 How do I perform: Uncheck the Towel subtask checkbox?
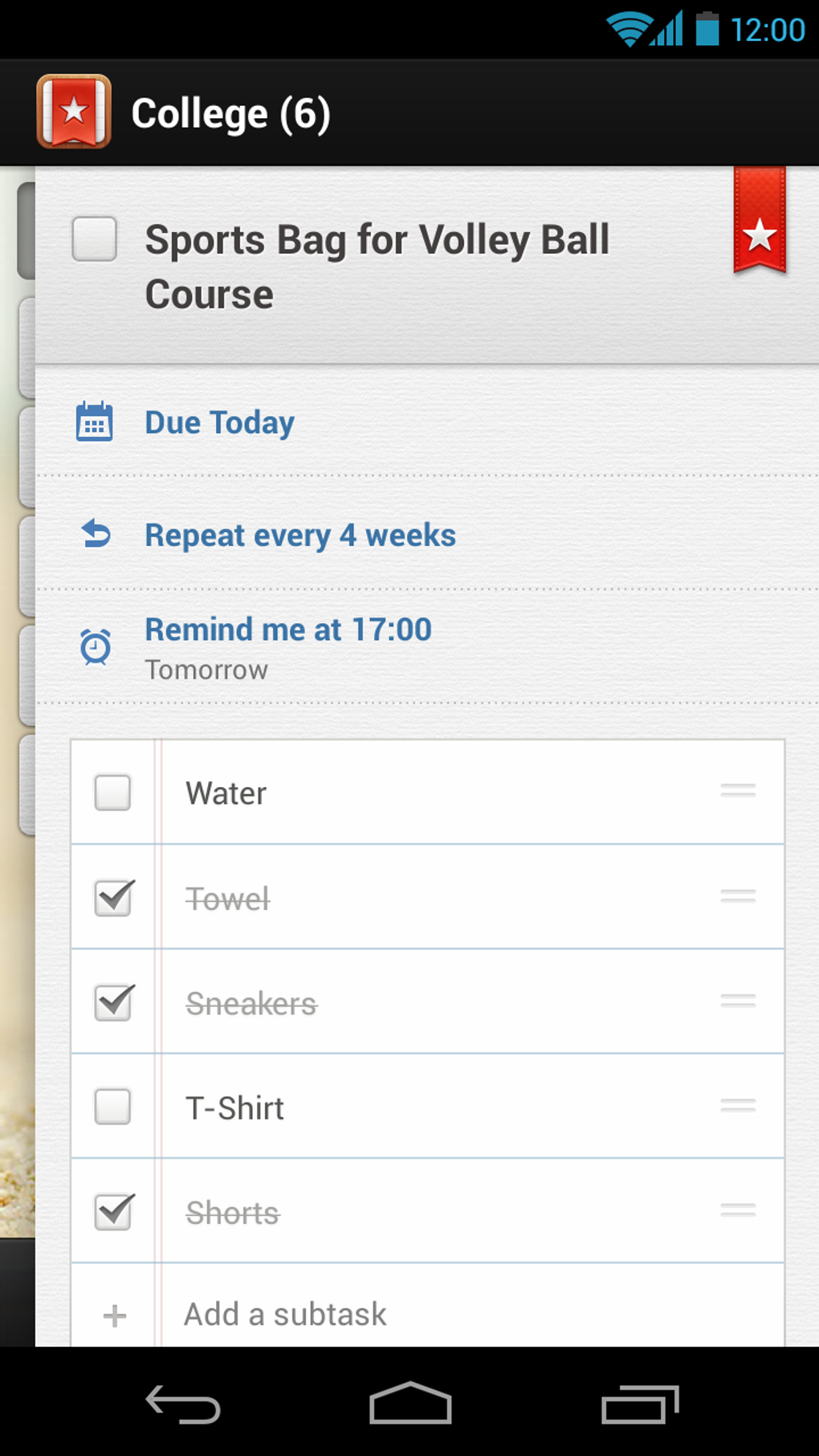(x=113, y=898)
